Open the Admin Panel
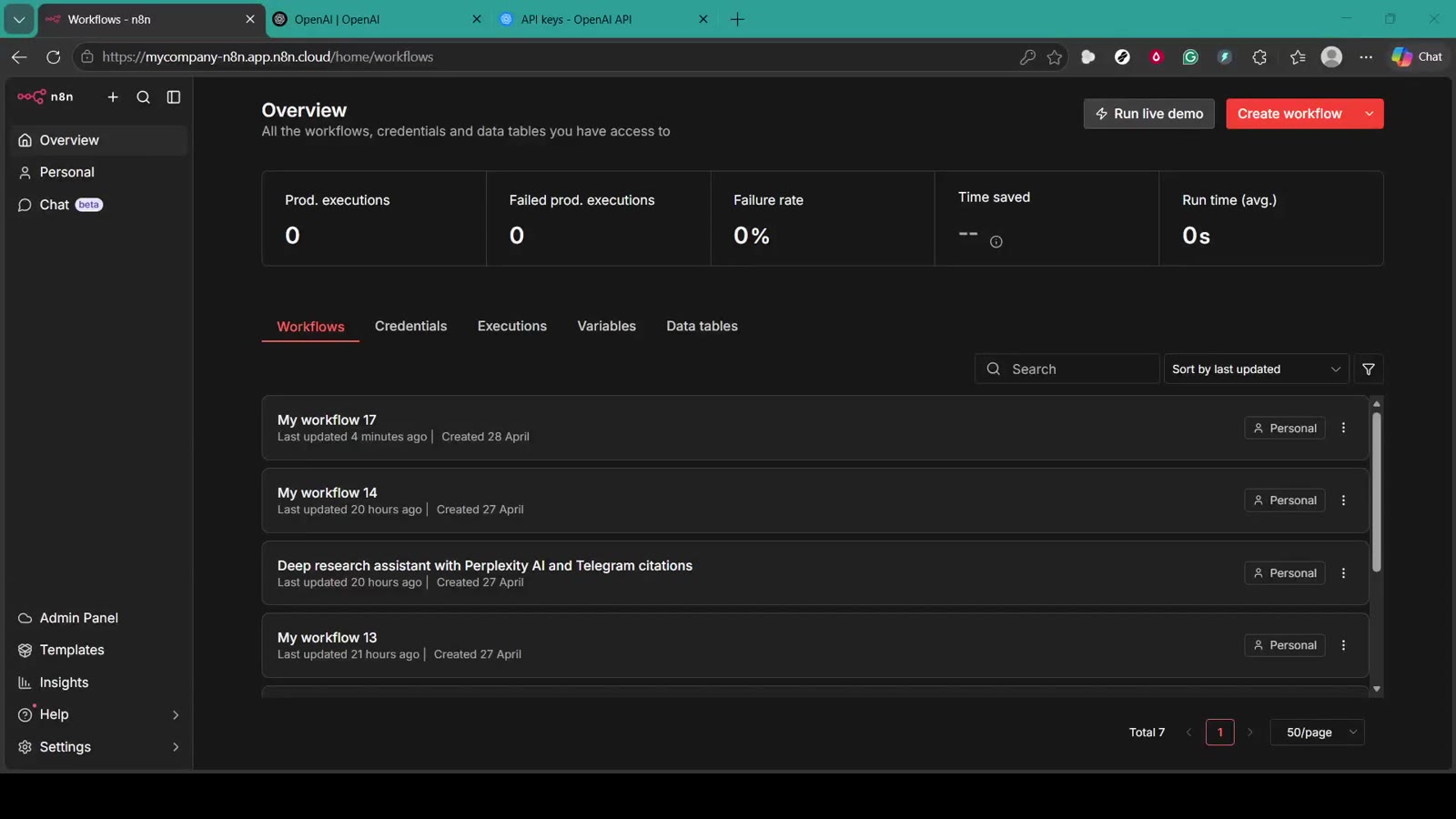 pos(99,618)
